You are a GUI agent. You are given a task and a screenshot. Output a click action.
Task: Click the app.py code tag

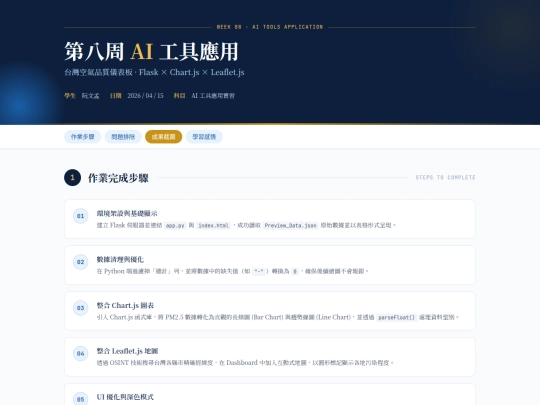[x=175, y=226]
